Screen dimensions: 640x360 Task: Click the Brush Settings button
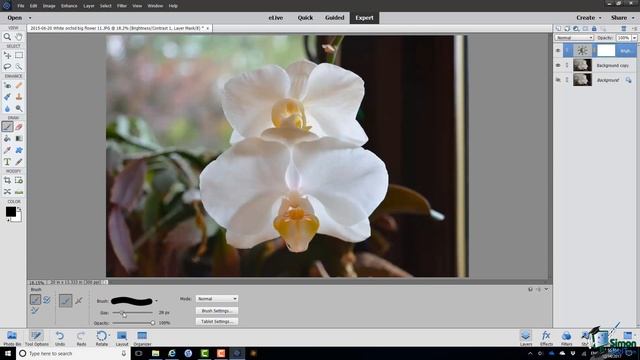pos(217,311)
